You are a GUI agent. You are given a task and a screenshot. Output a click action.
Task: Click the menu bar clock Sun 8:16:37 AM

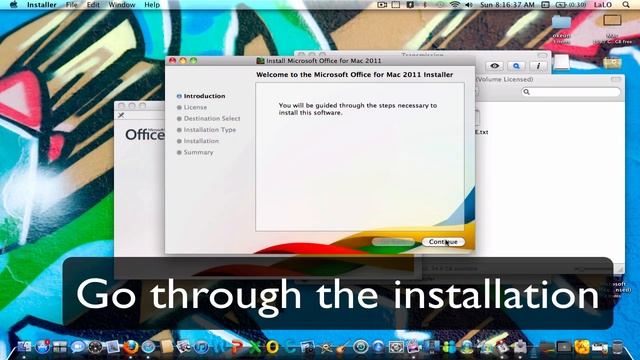tap(507, 5)
